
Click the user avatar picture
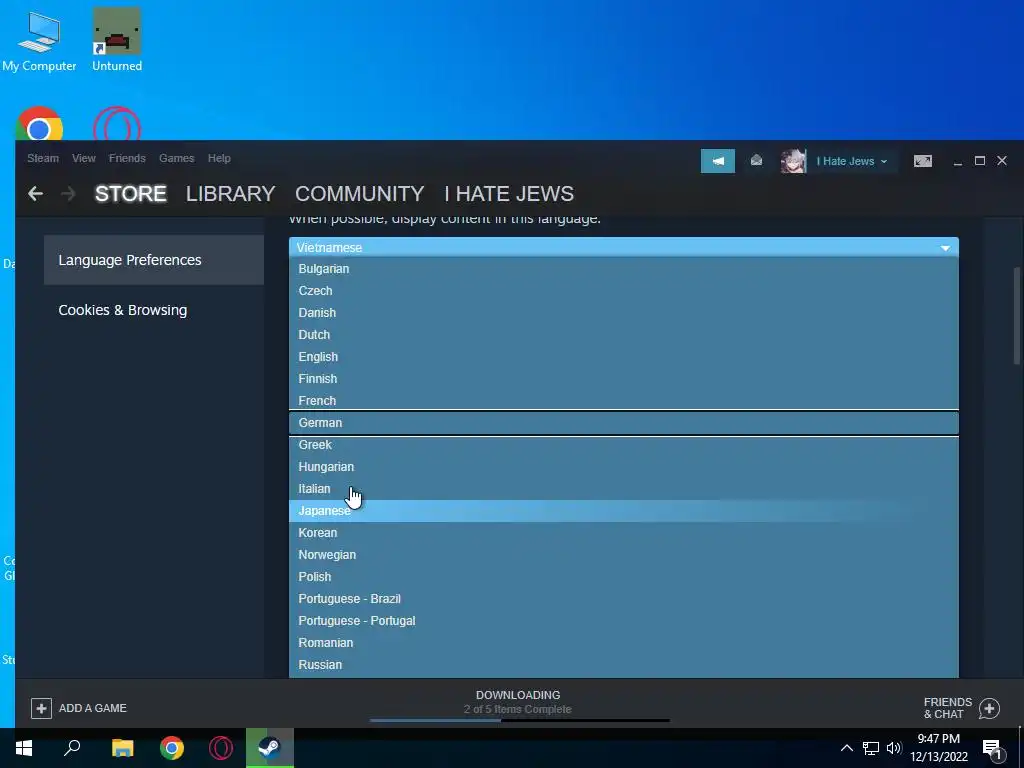pos(793,161)
